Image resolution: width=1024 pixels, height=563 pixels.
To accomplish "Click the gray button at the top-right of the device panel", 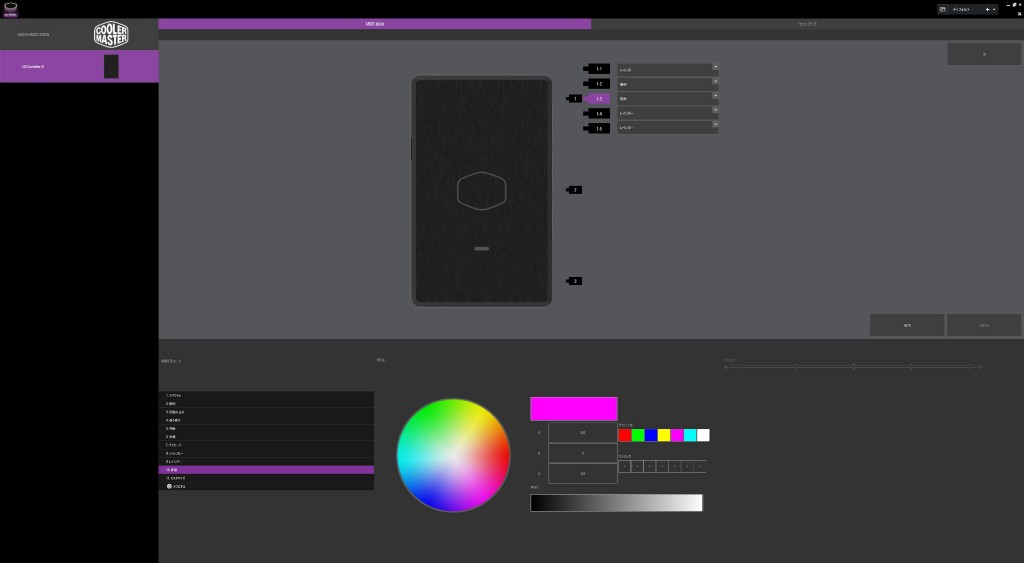I will [x=984, y=54].
